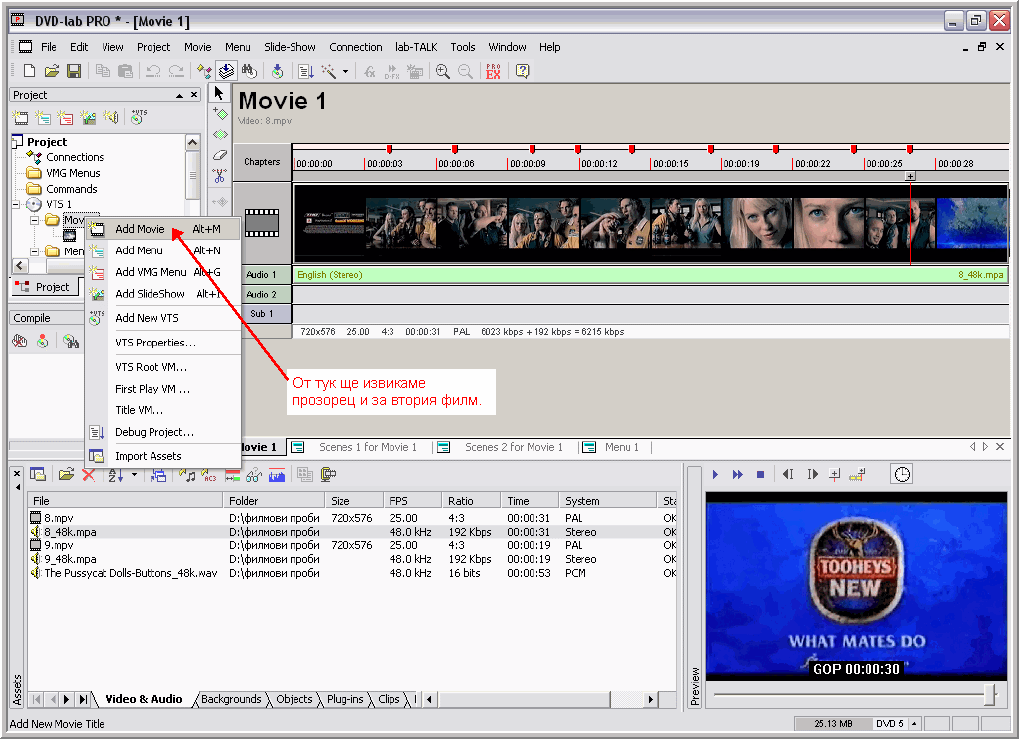
Task: Select the scissors cut tool in vertical toolbar
Action: [220, 175]
